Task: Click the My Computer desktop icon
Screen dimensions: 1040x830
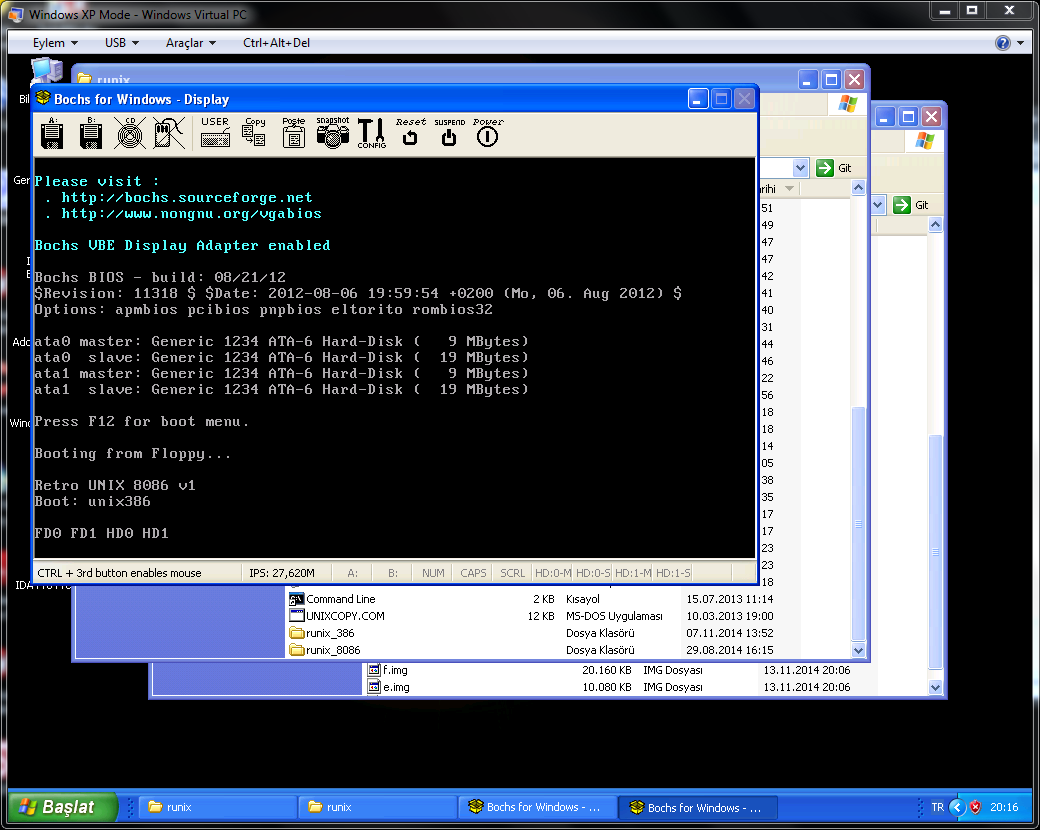Action: 46,72
